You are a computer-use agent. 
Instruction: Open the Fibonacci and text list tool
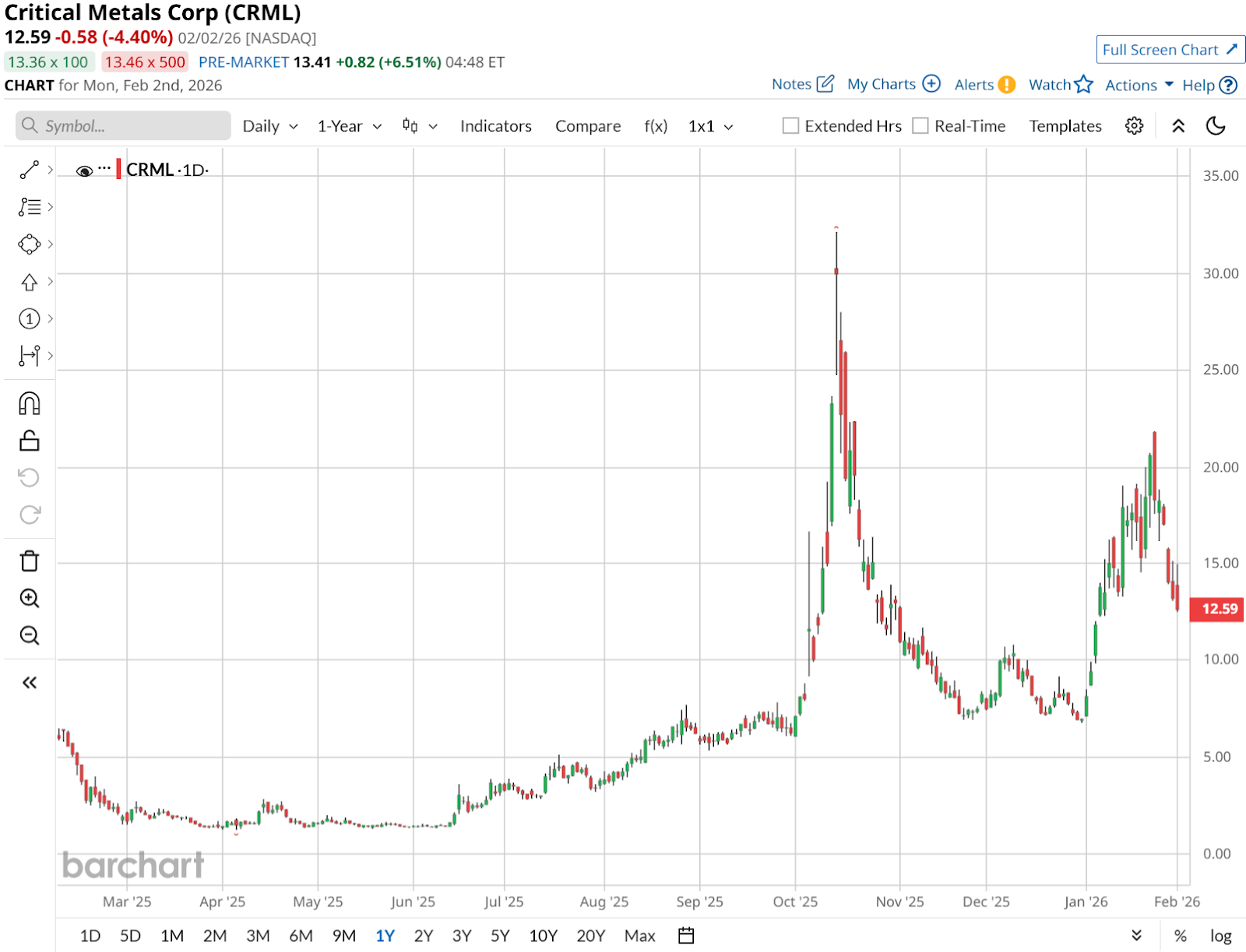pyautogui.click(x=30, y=207)
